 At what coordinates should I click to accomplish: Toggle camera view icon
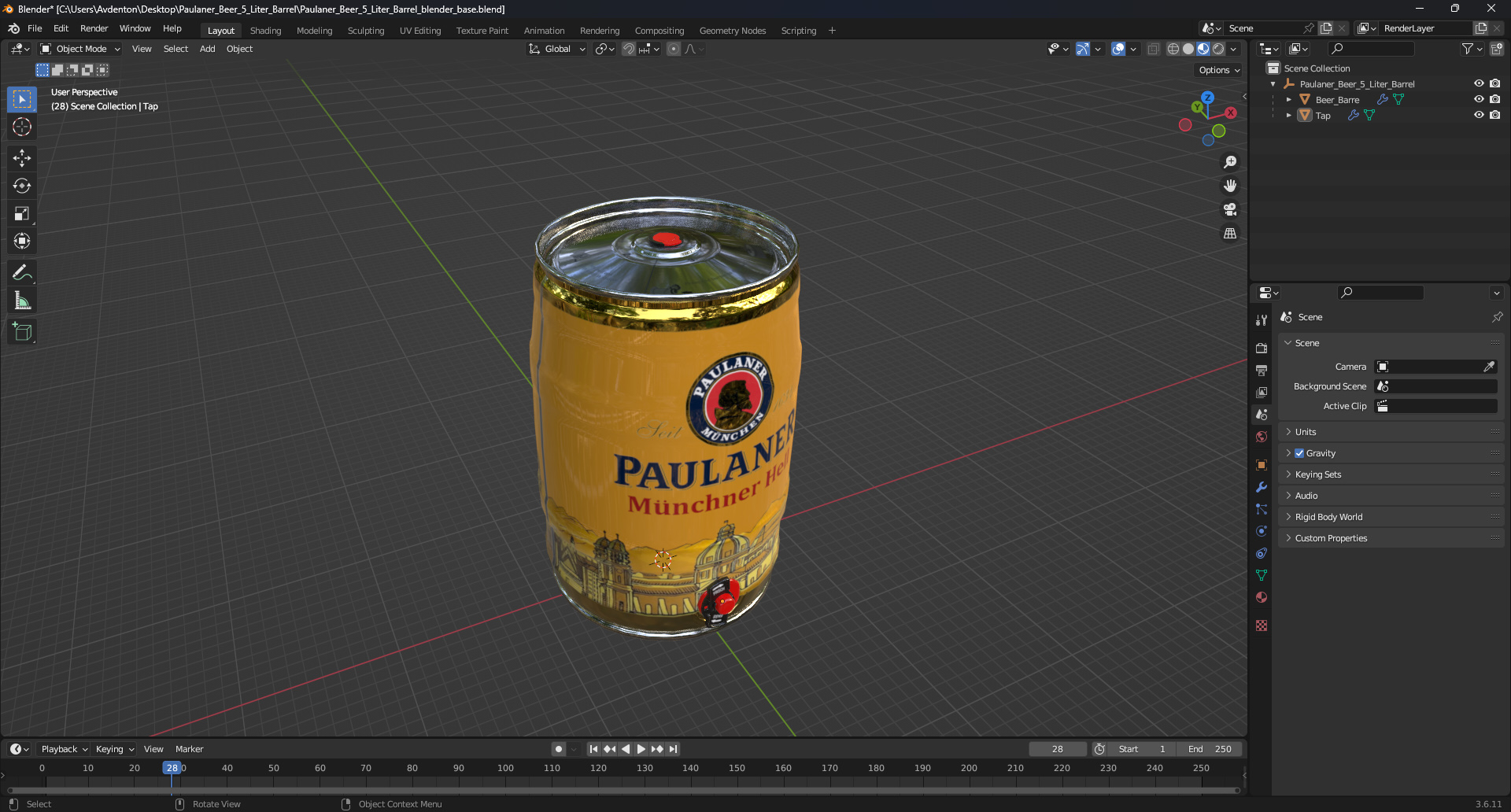(1230, 209)
